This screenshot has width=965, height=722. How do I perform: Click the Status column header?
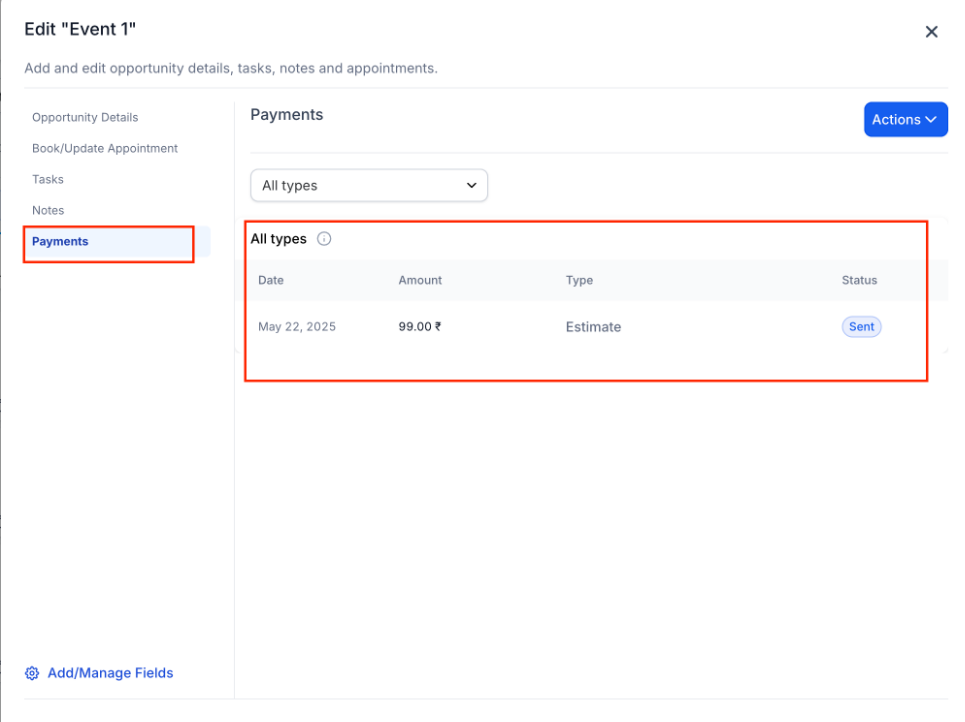(859, 280)
